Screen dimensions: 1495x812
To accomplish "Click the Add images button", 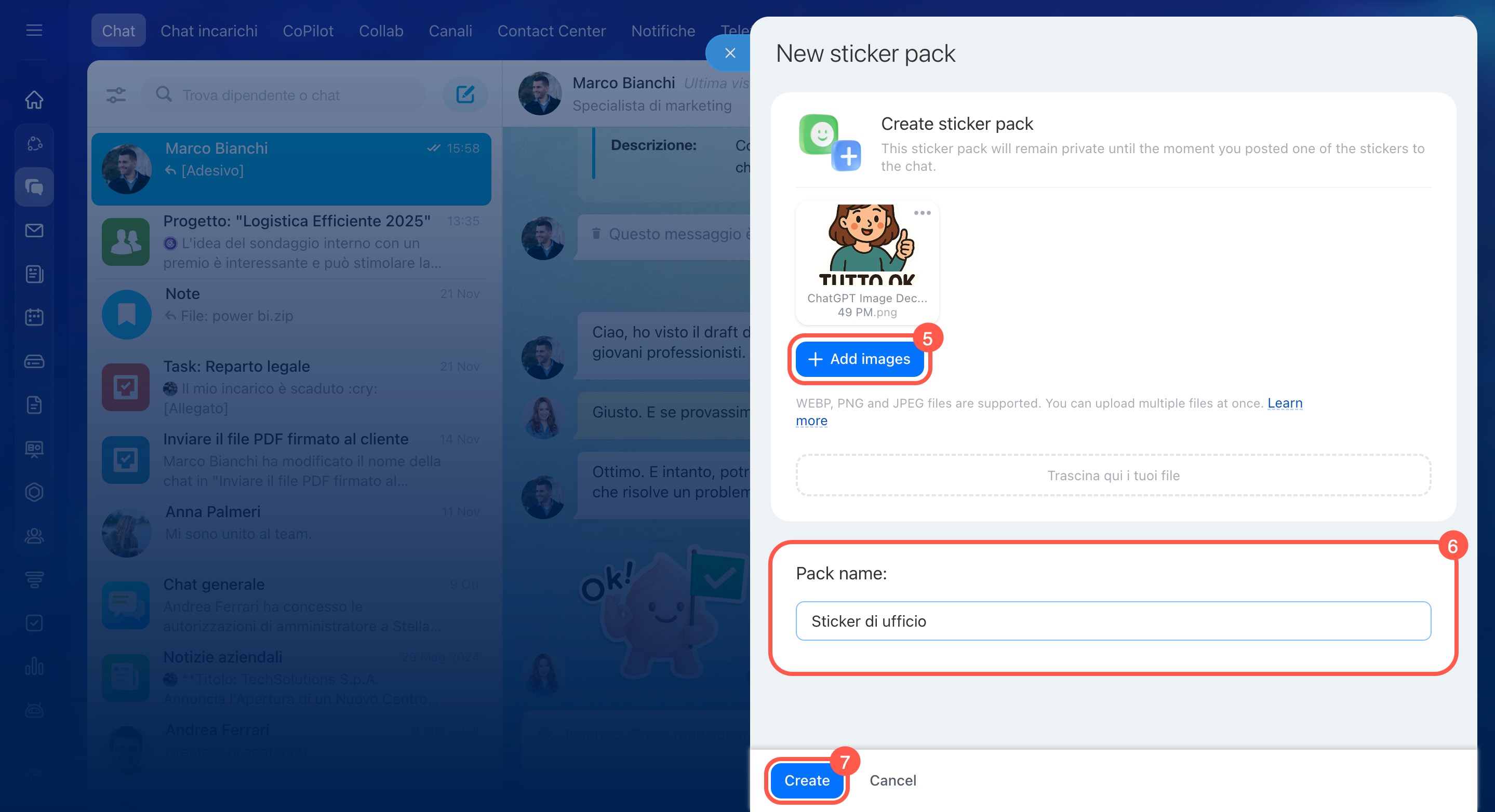I will tap(859, 359).
